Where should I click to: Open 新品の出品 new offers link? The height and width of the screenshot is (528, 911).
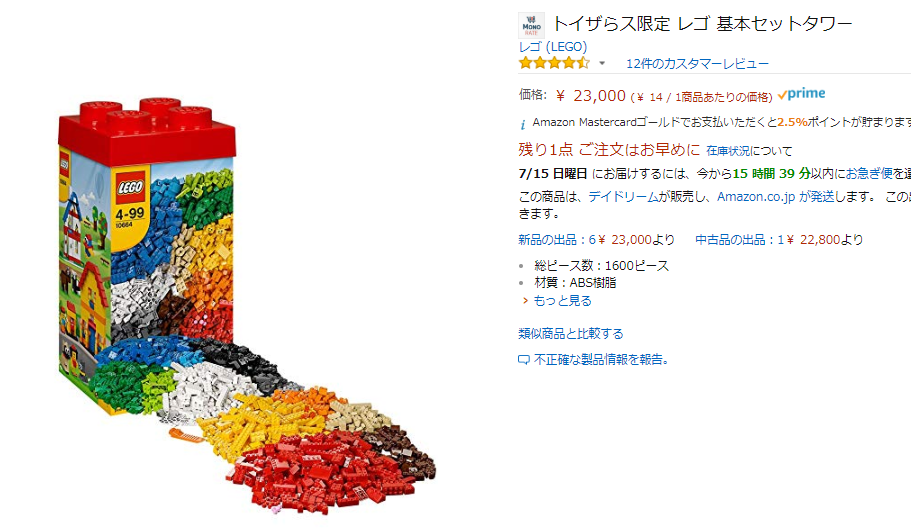pyautogui.click(x=557, y=239)
